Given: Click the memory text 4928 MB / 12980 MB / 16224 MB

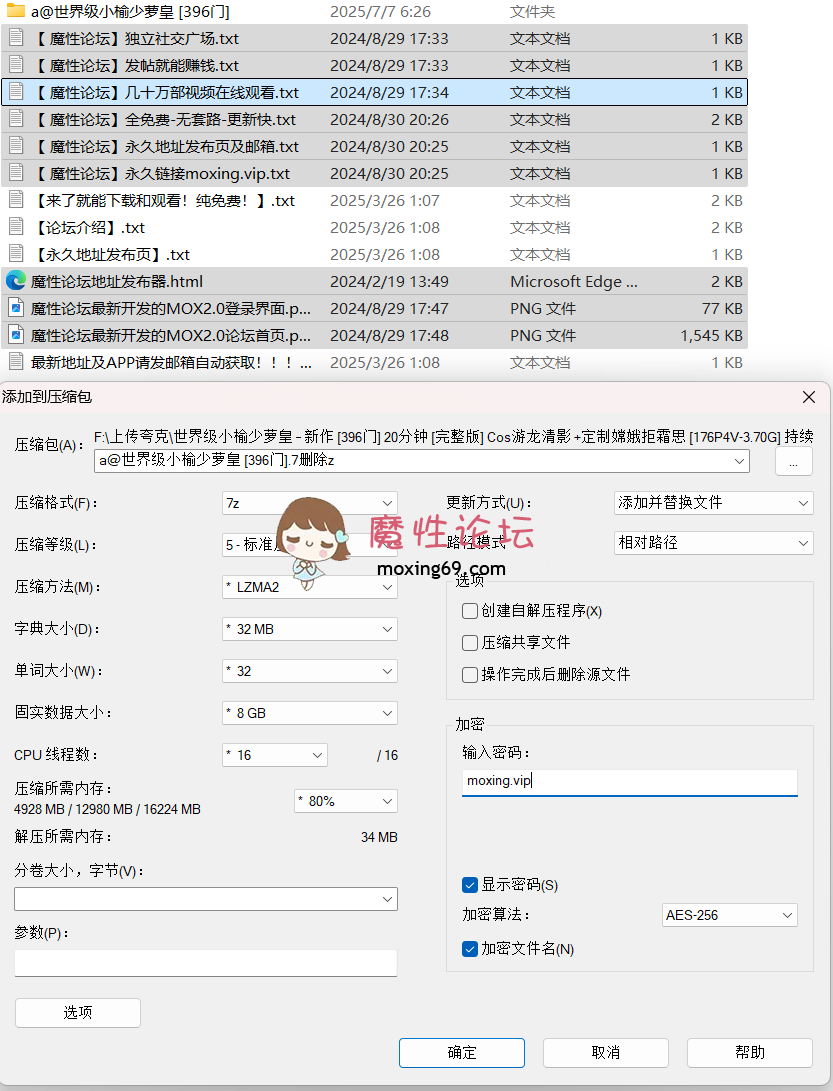Looking at the screenshot, I should [x=107, y=810].
